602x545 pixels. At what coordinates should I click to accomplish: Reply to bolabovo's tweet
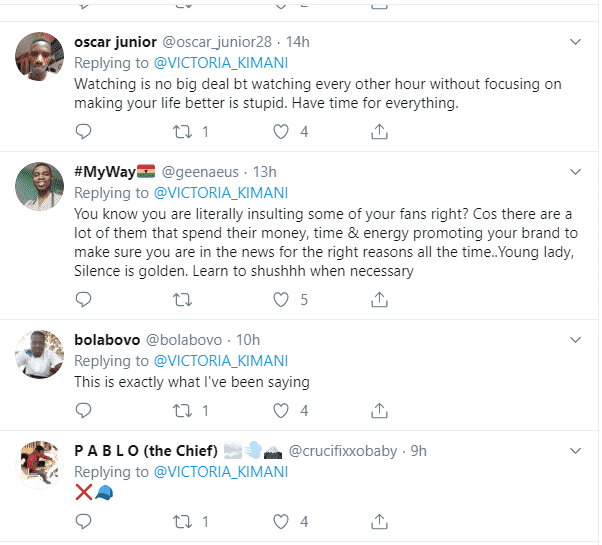84,410
